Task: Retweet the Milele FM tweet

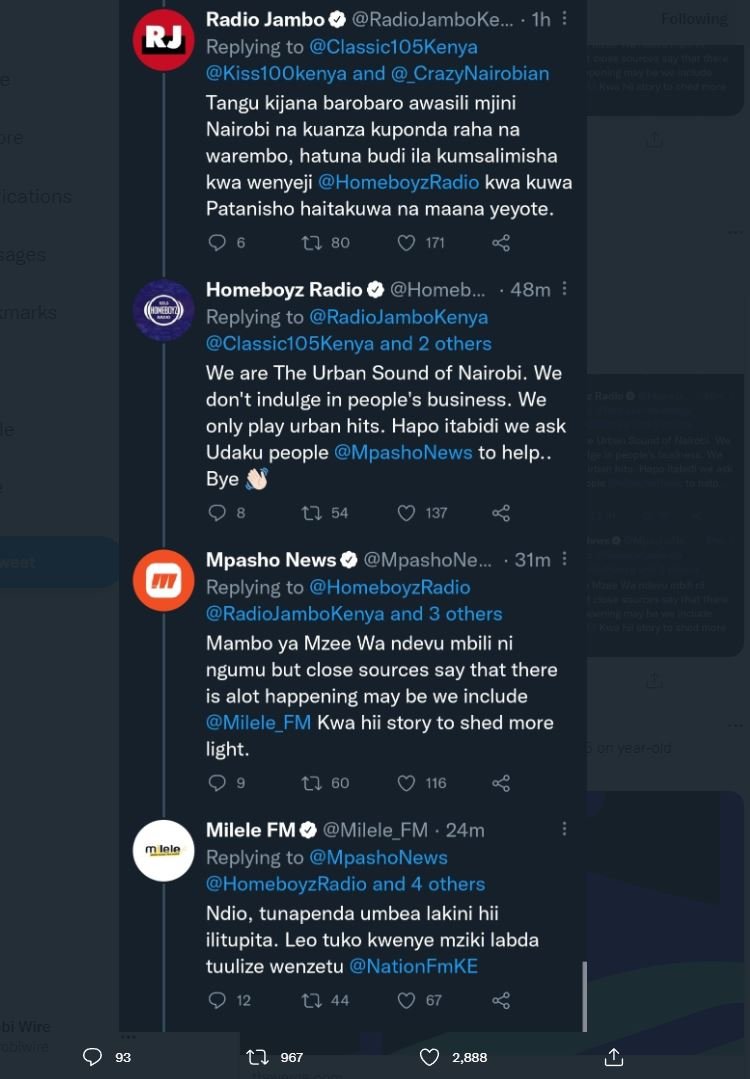Action: coord(312,1000)
